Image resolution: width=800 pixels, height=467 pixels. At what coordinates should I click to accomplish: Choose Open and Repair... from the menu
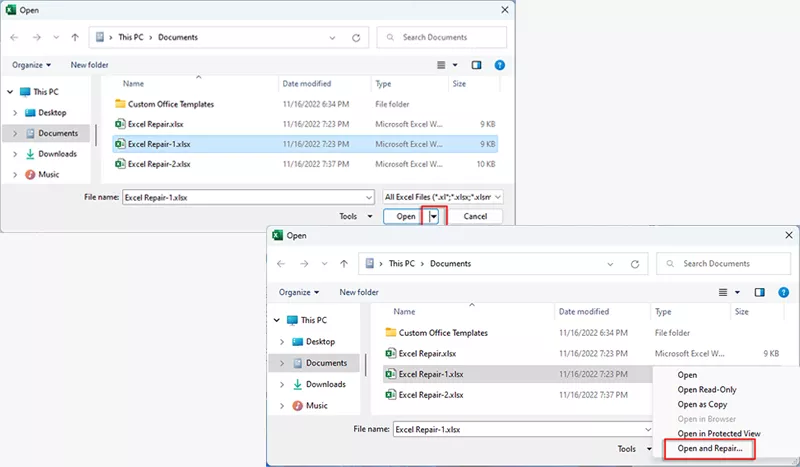[710, 448]
